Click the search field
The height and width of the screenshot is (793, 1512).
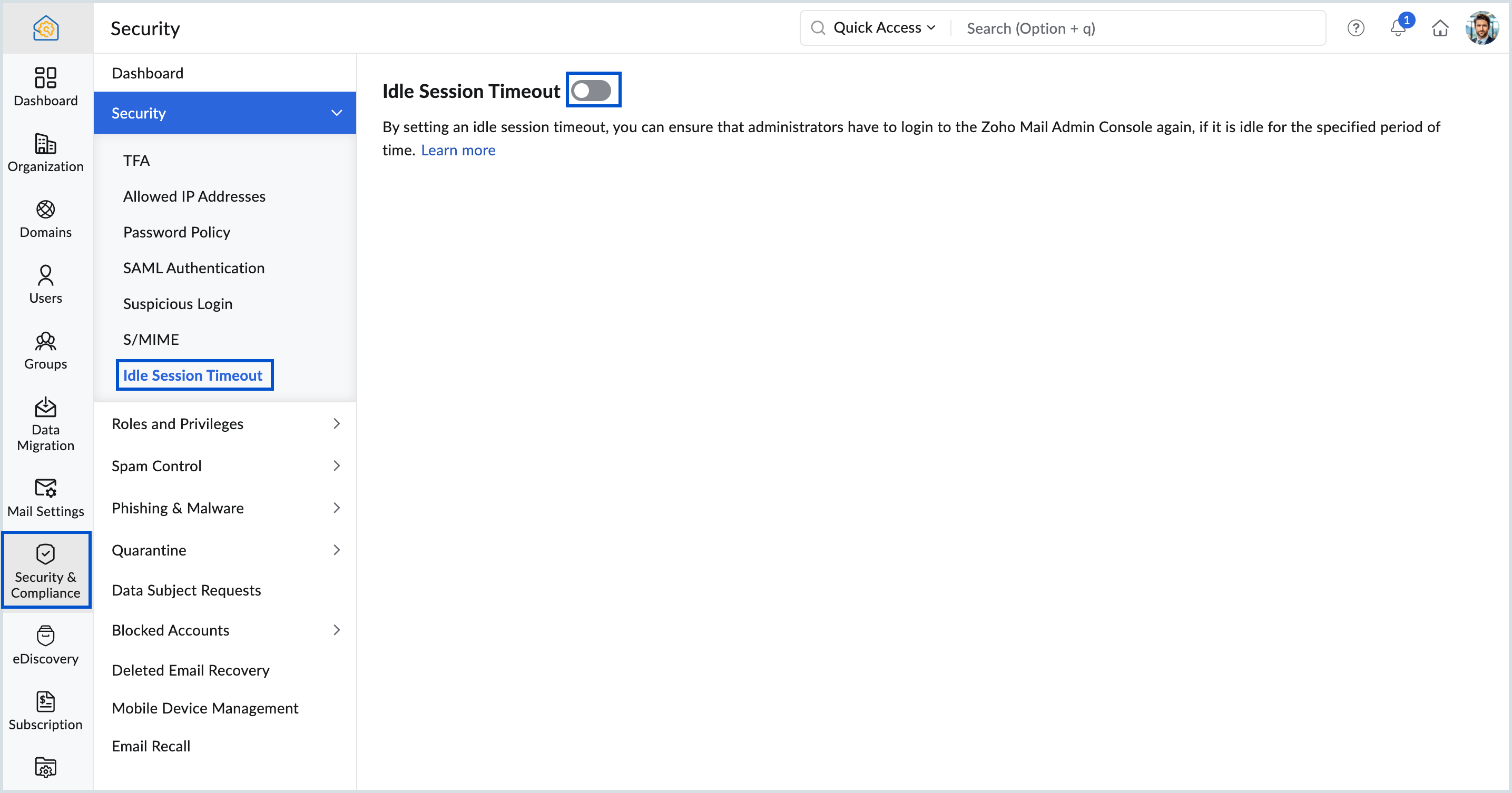[x=1138, y=27]
